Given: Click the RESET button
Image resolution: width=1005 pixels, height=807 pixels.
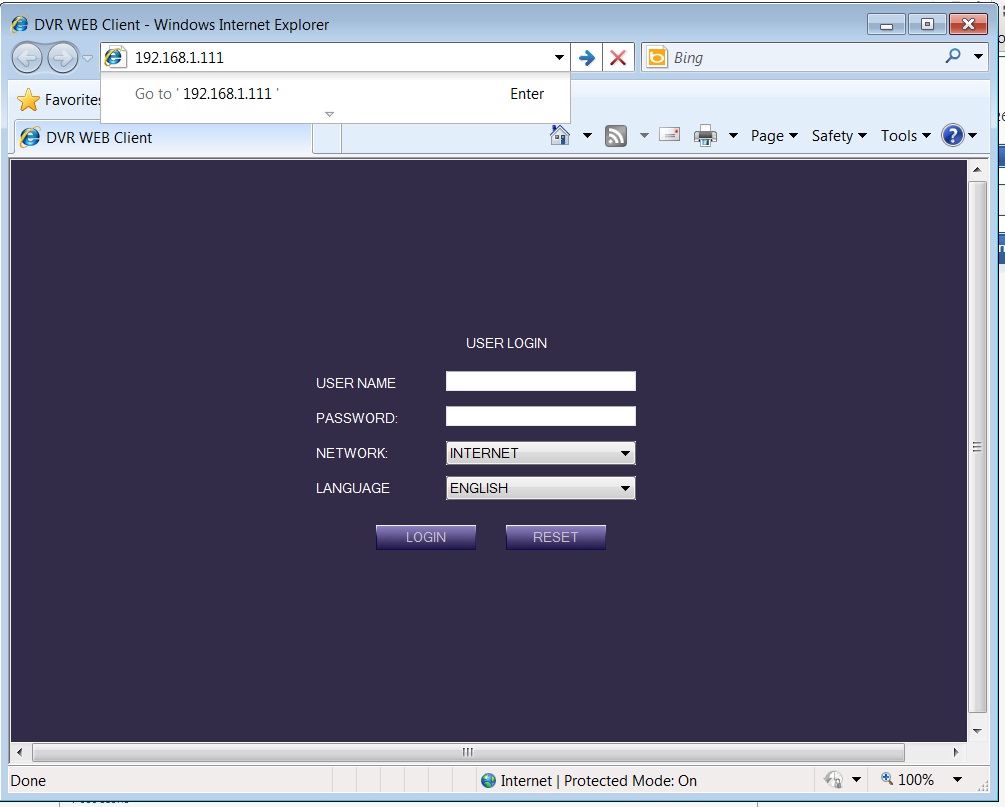Looking at the screenshot, I should [x=556, y=537].
